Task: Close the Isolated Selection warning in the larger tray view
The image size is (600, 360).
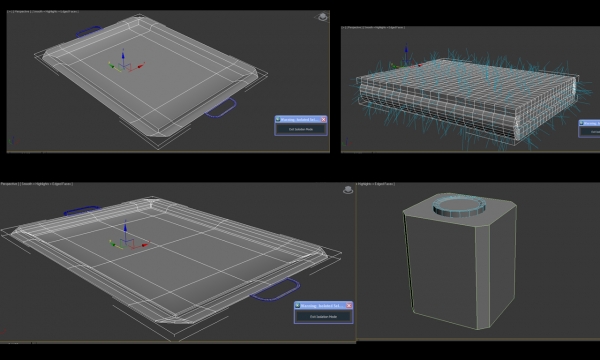Action: (349, 306)
